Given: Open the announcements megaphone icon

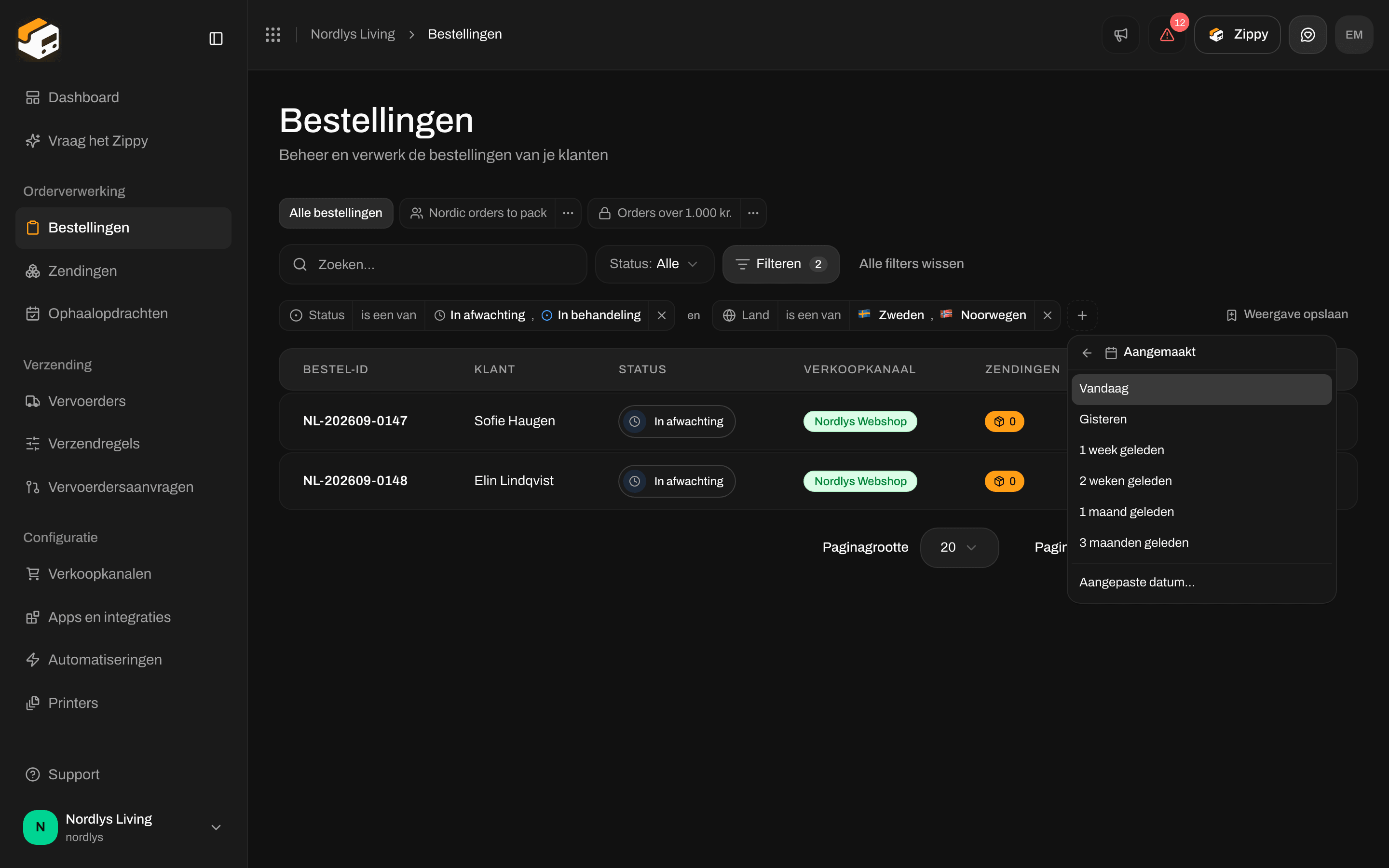Looking at the screenshot, I should [1120, 34].
